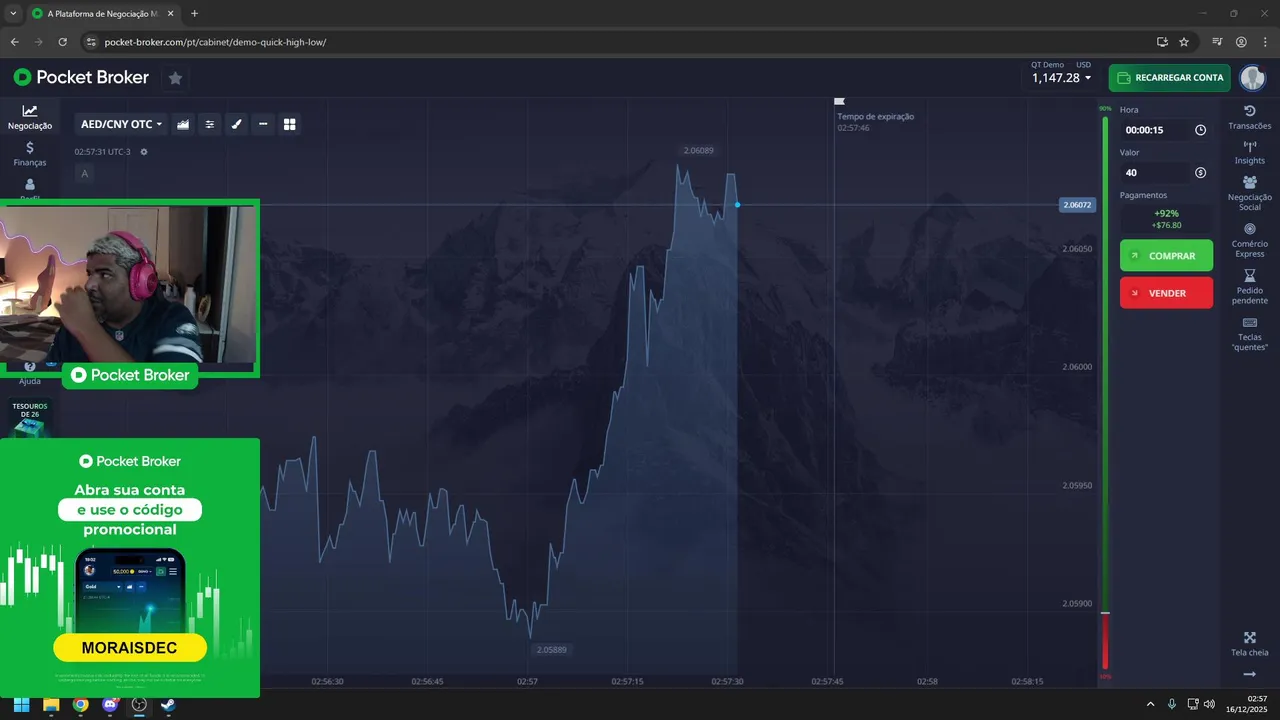Open the Comércio Express panel
Image resolution: width=1280 pixels, height=720 pixels.
click(x=1249, y=240)
